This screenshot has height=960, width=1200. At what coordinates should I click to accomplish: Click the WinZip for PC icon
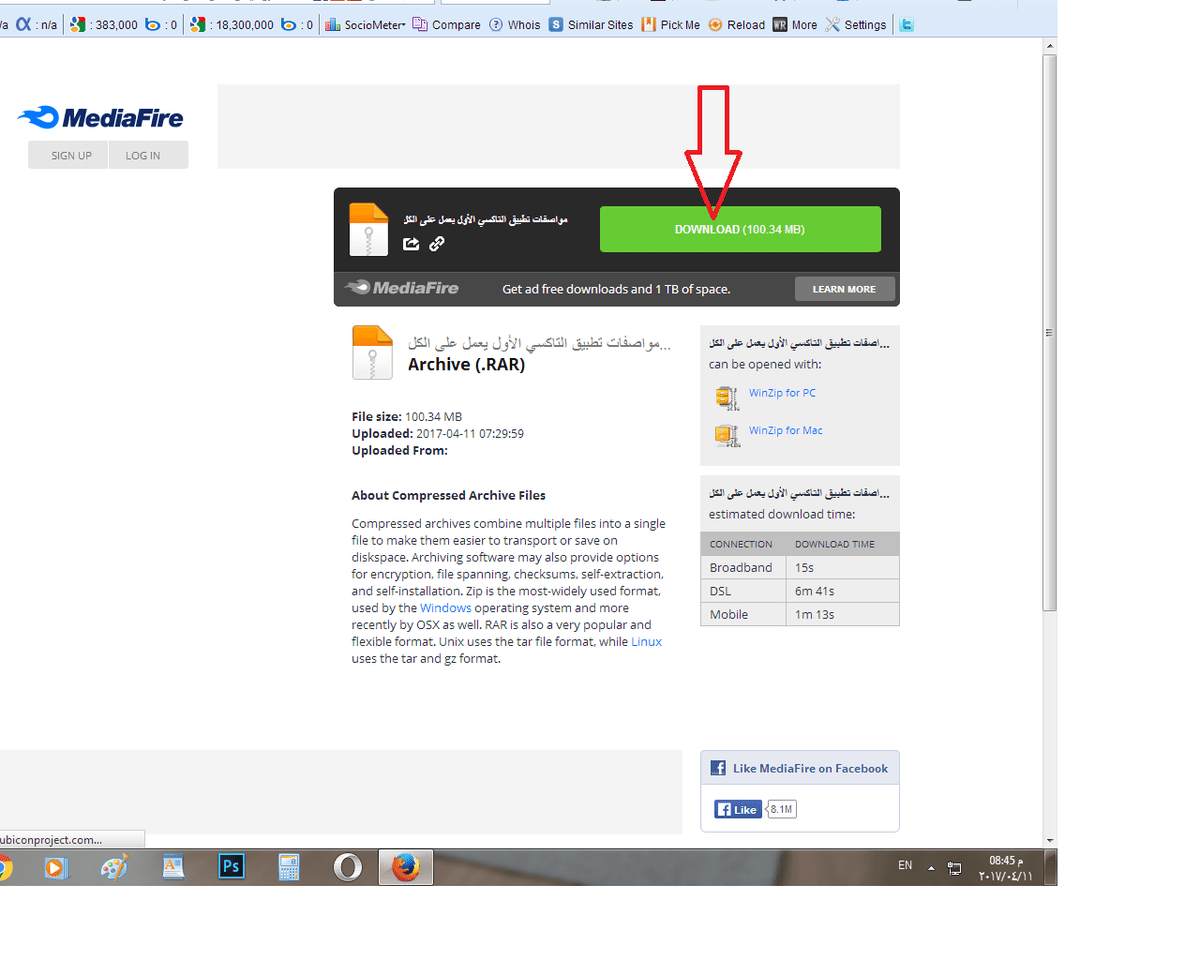pos(726,398)
